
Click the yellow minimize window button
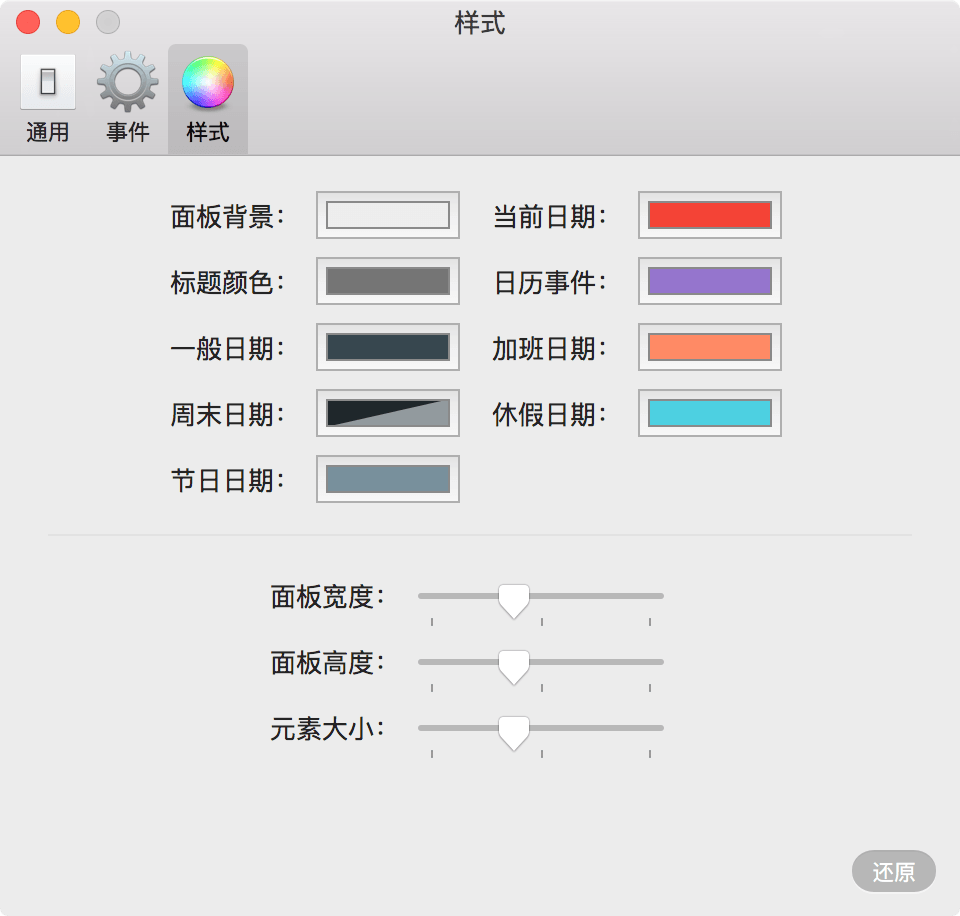pyautogui.click(x=68, y=23)
